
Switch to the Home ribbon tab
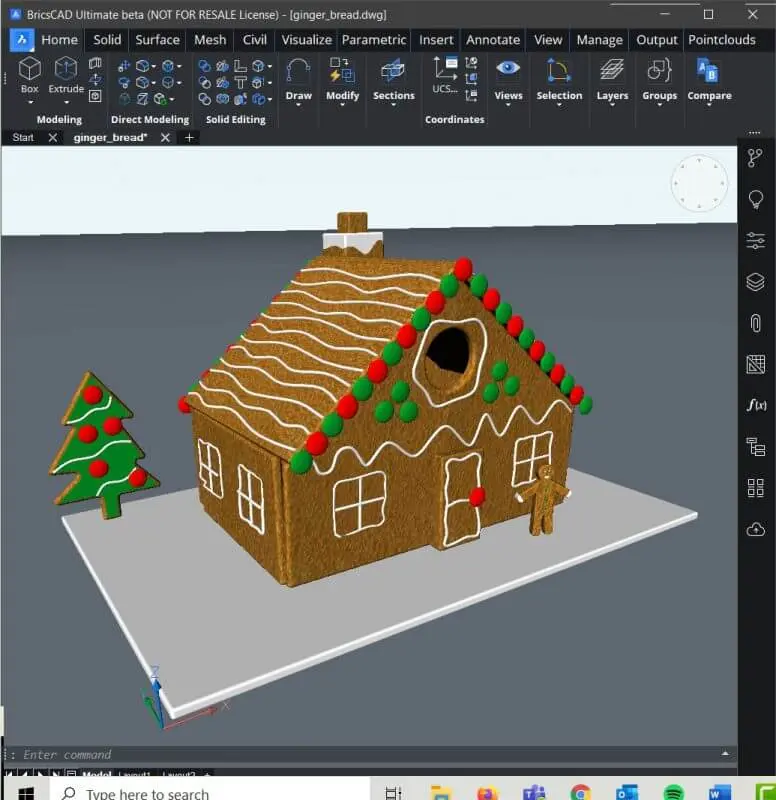click(x=60, y=40)
